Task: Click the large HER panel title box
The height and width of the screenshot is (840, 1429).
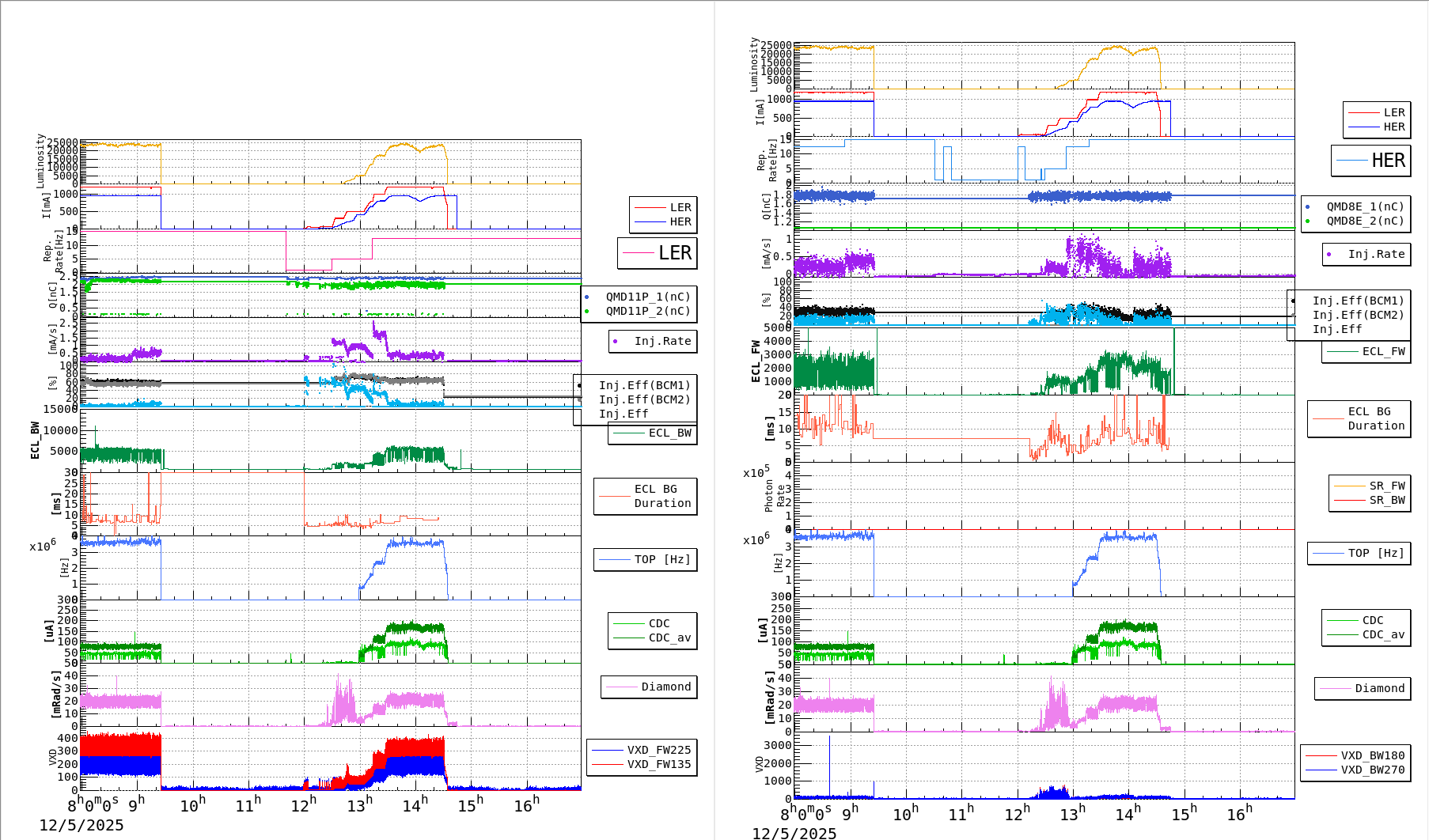Action: coord(1370,161)
